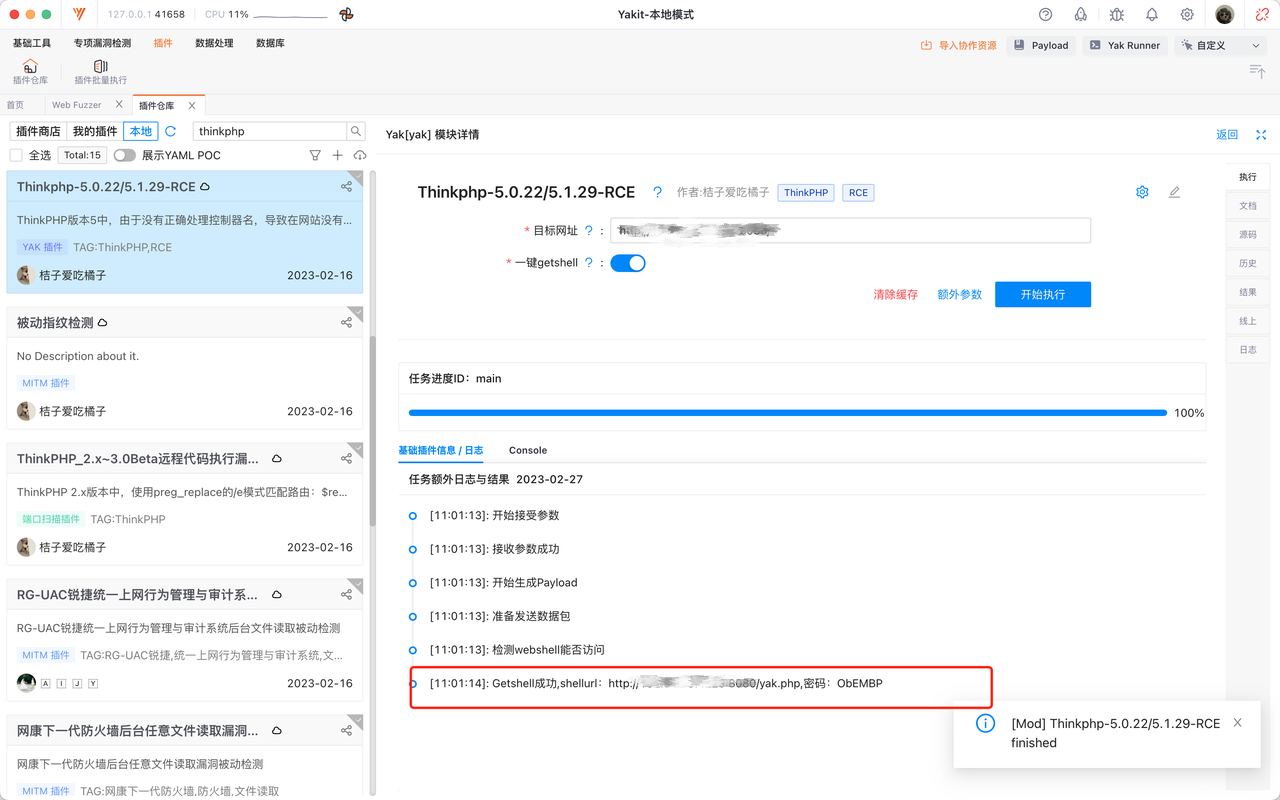Open the 数据库 menu
This screenshot has width=1280, height=800.
tap(270, 43)
